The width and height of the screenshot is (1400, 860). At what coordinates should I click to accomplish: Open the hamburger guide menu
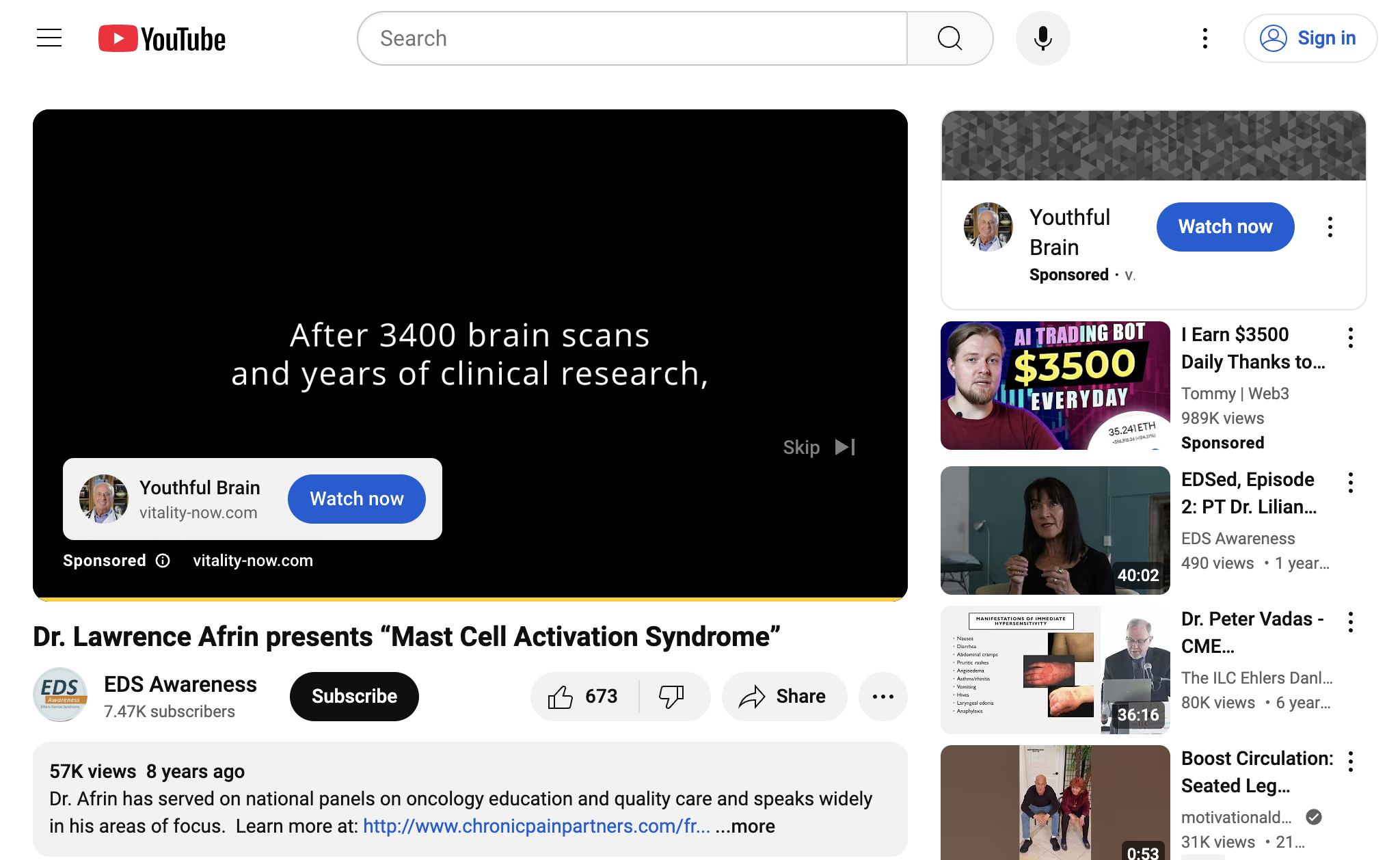(x=49, y=38)
